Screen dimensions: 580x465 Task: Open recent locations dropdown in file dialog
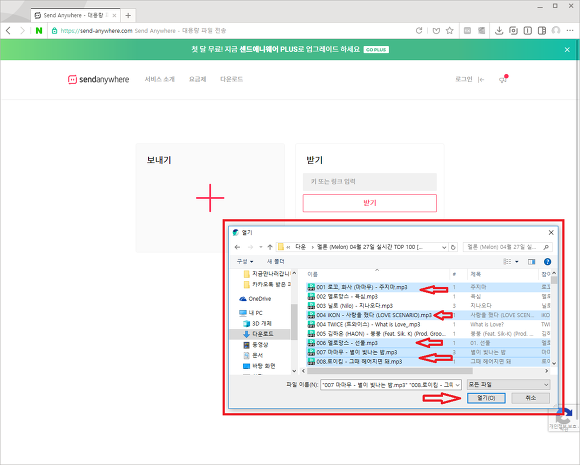click(x=261, y=247)
